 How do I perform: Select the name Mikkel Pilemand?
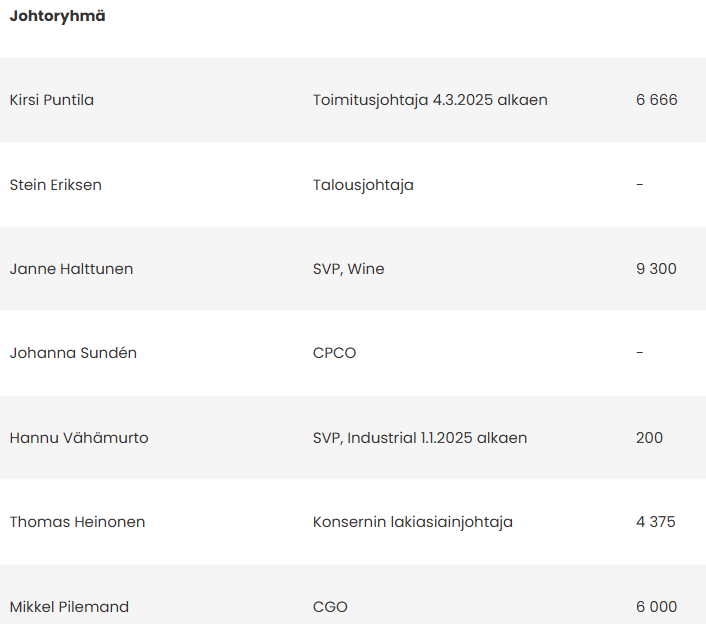tap(69, 607)
